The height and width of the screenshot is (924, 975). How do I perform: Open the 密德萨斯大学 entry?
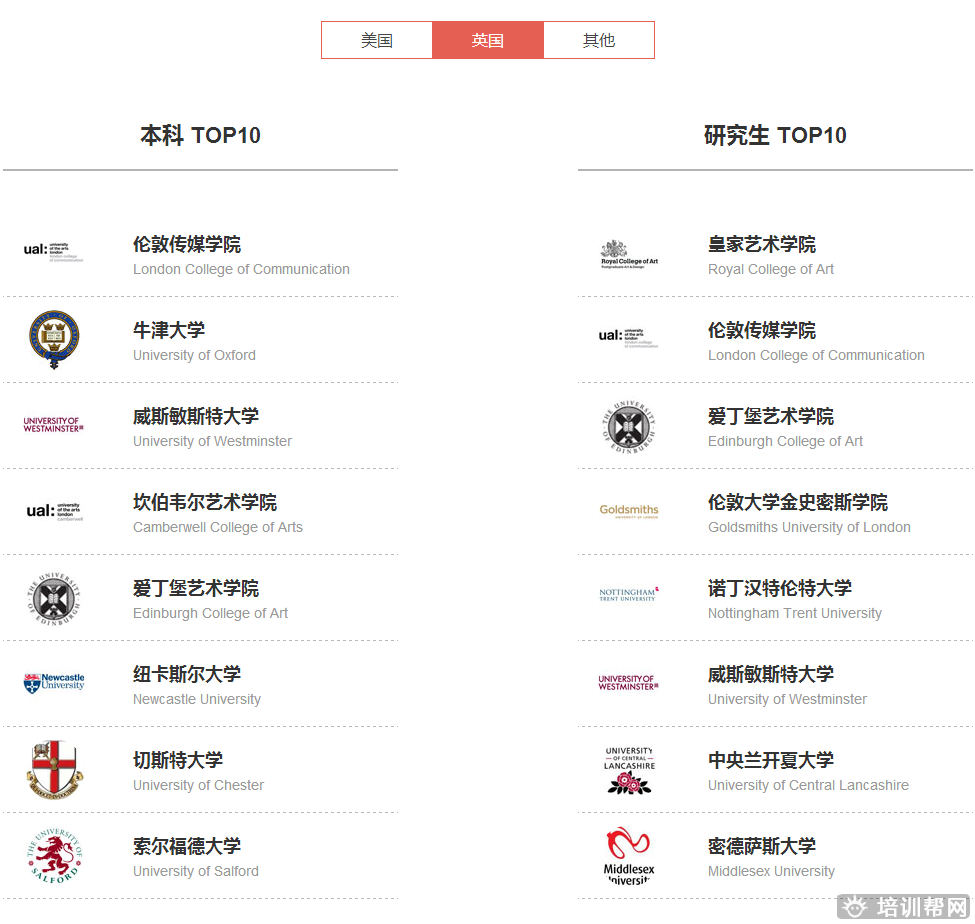762,846
